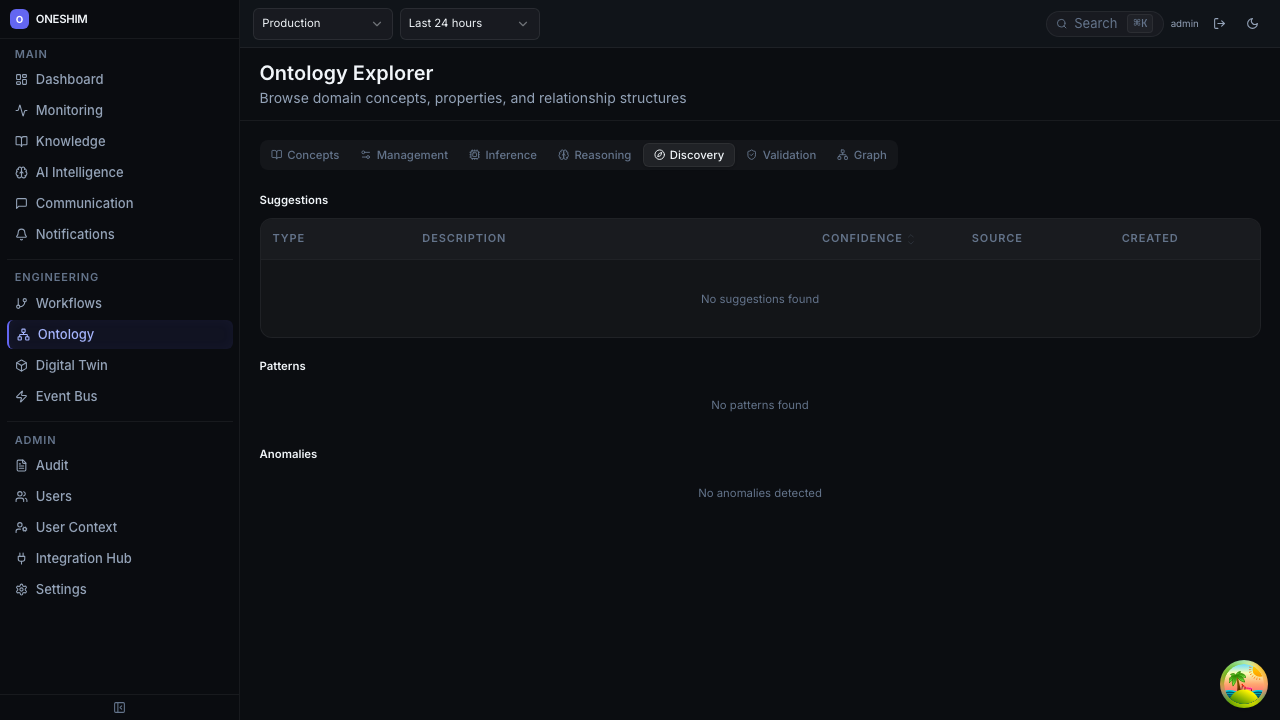Viewport: 1280px width, 720px height.
Task: Open AI Intelligence from the sidebar
Action: point(79,172)
